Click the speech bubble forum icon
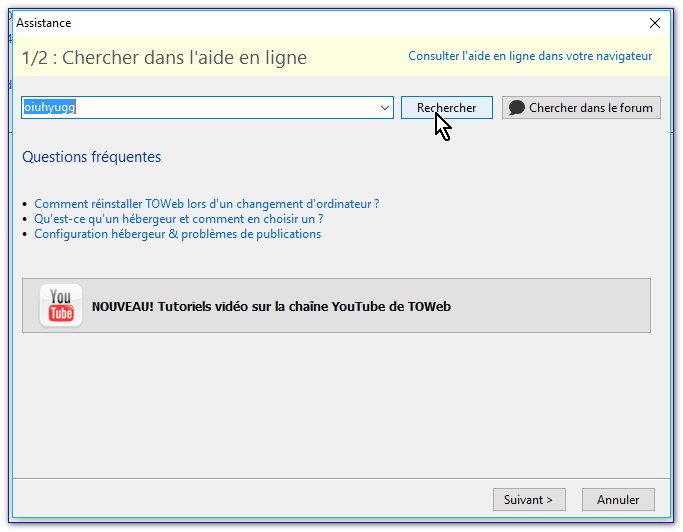 click(517, 108)
